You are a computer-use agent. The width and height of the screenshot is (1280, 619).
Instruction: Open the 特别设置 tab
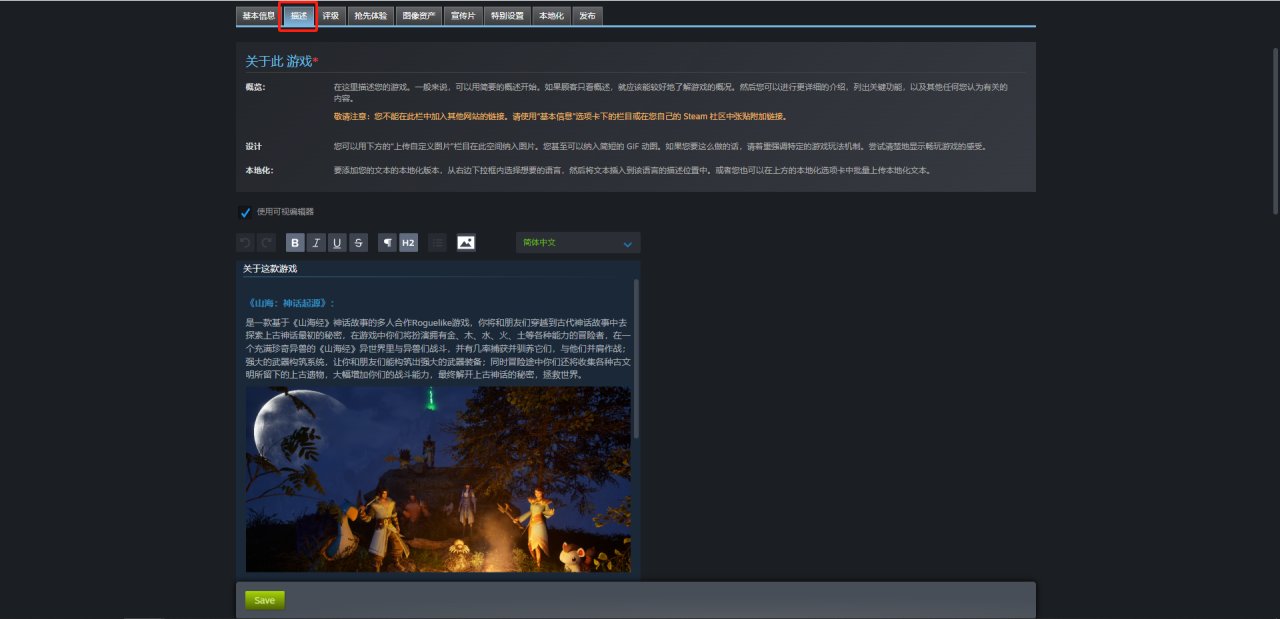(507, 16)
